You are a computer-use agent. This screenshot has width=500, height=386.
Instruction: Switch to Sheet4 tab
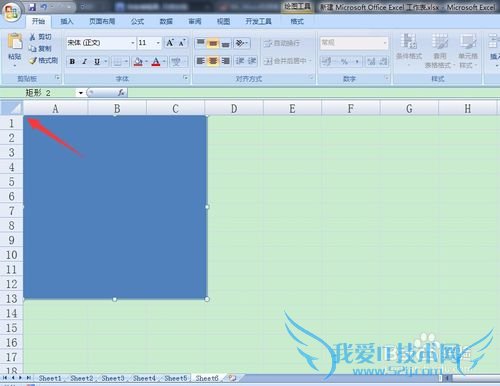click(144, 378)
